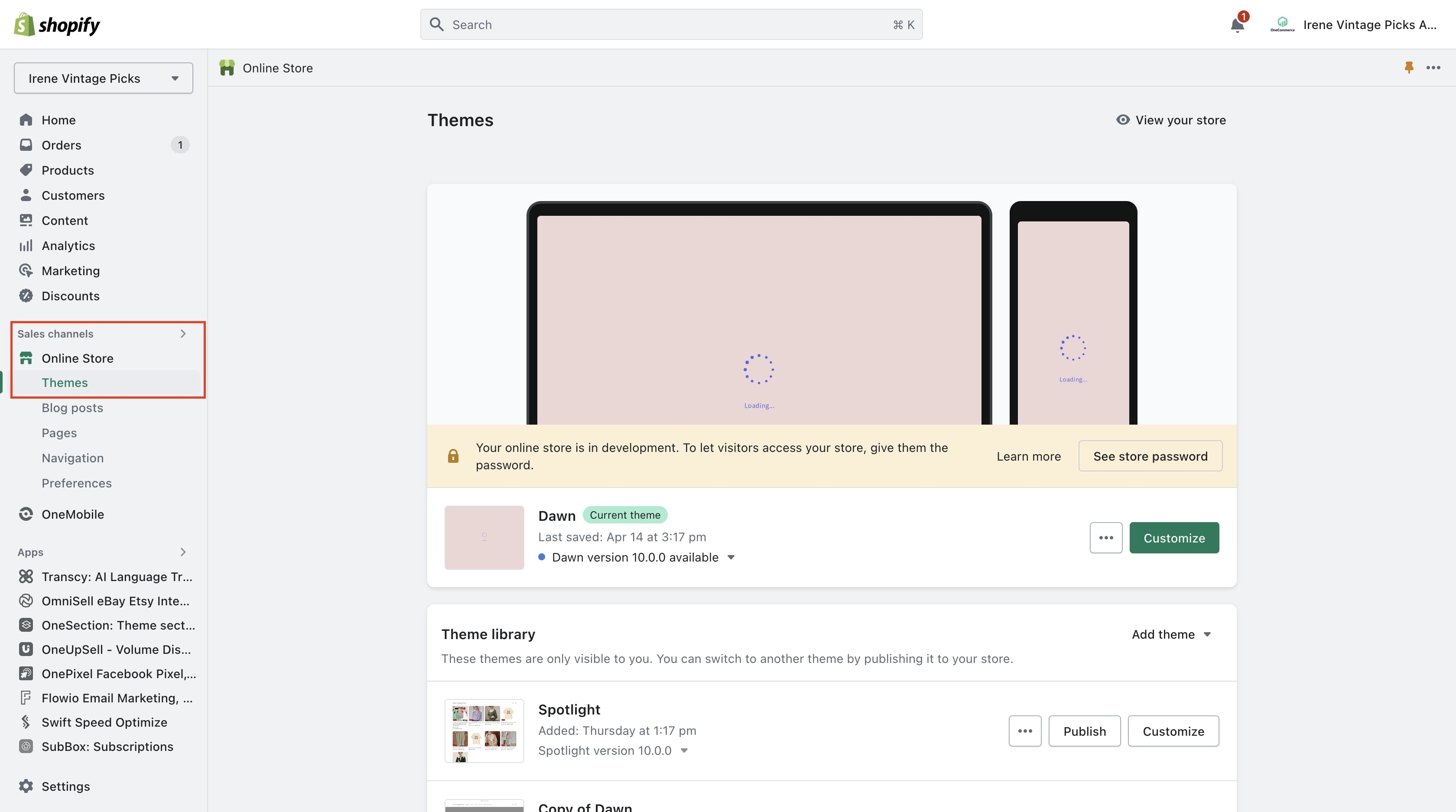Open the Online Store menu item
The width and height of the screenshot is (1456, 812).
[x=77, y=358]
